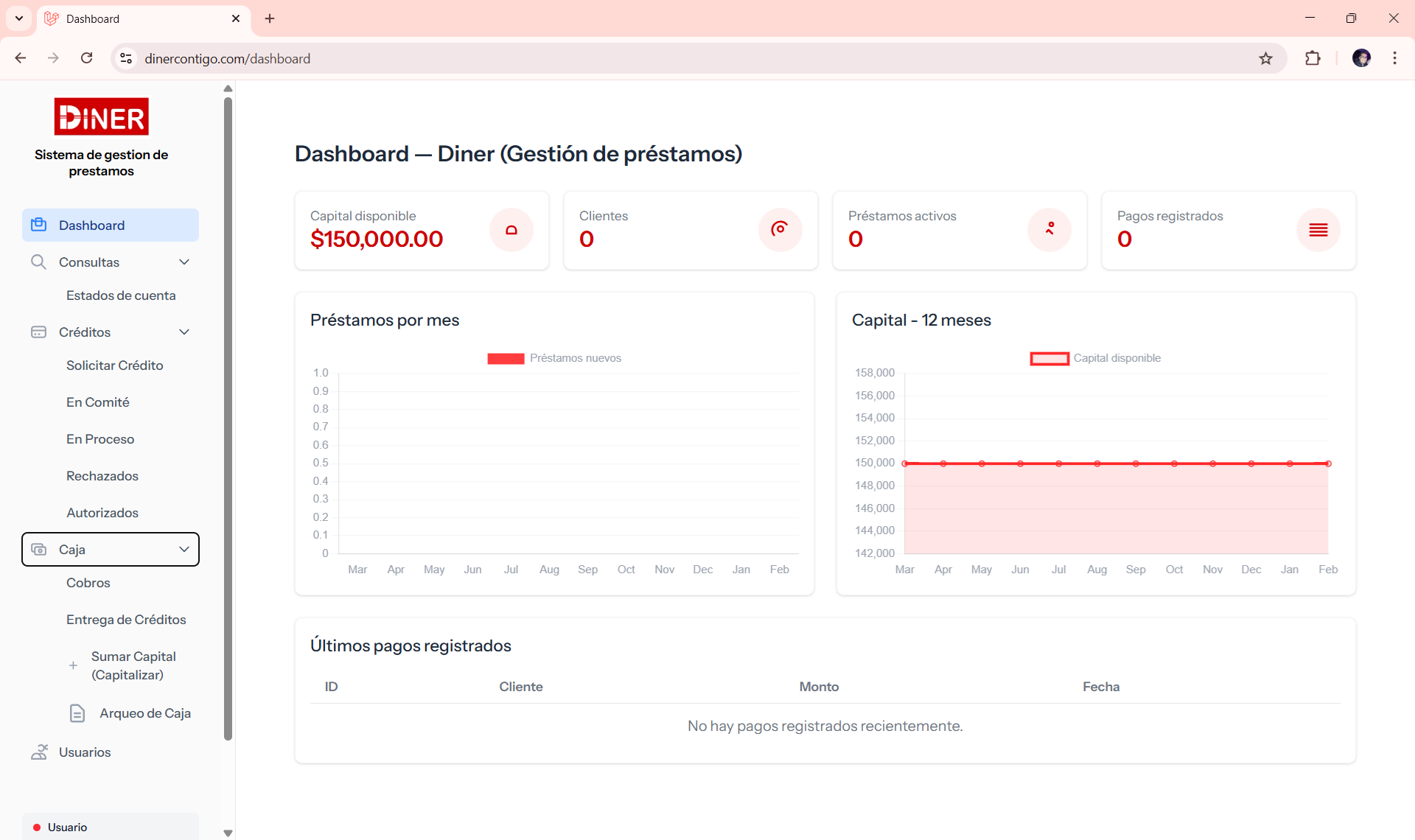Click the Préstamos activos person icon
Image resolution: width=1415 pixels, height=840 pixels.
(1049, 230)
